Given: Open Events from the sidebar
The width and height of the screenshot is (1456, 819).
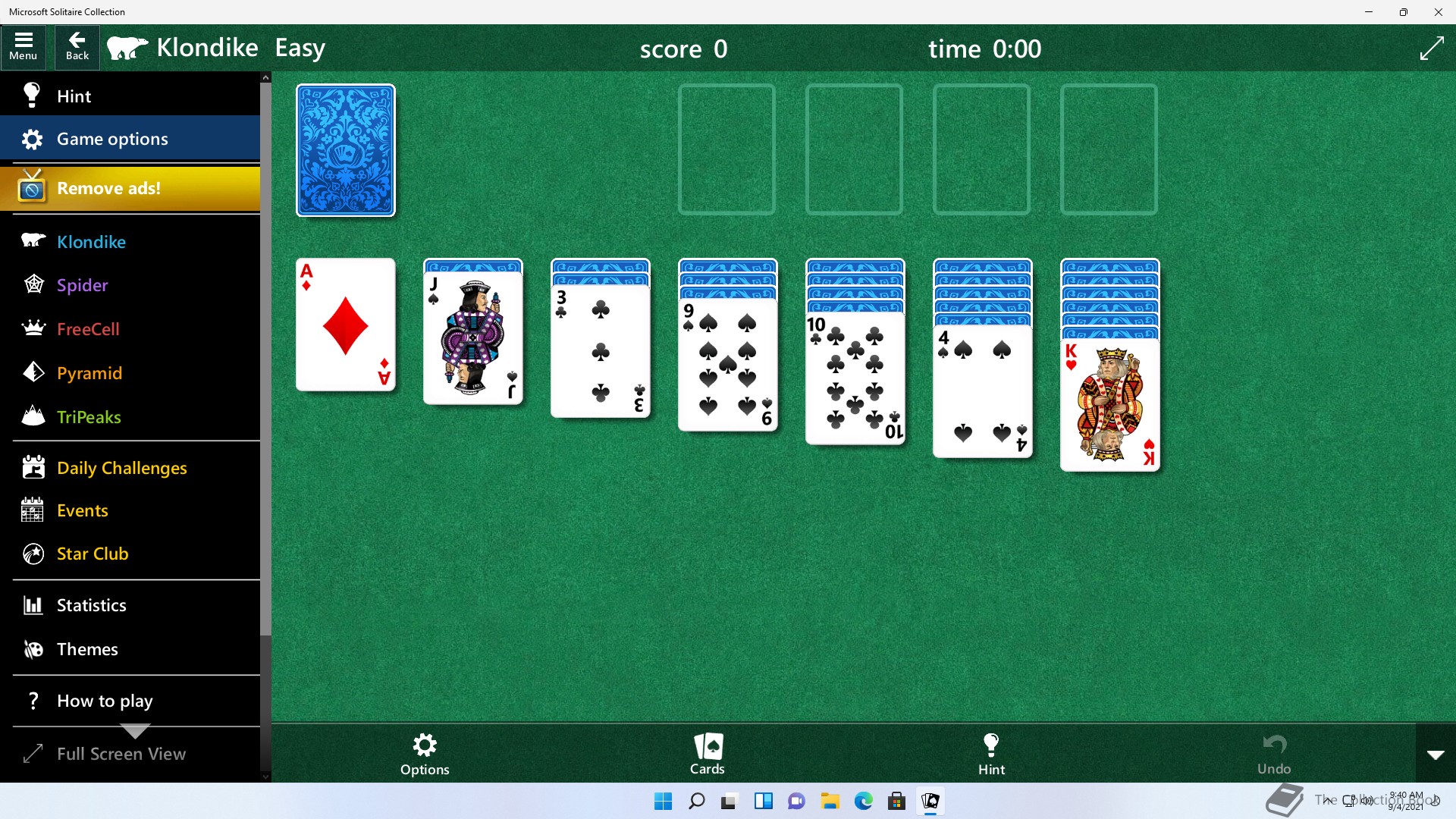Looking at the screenshot, I should tap(130, 510).
